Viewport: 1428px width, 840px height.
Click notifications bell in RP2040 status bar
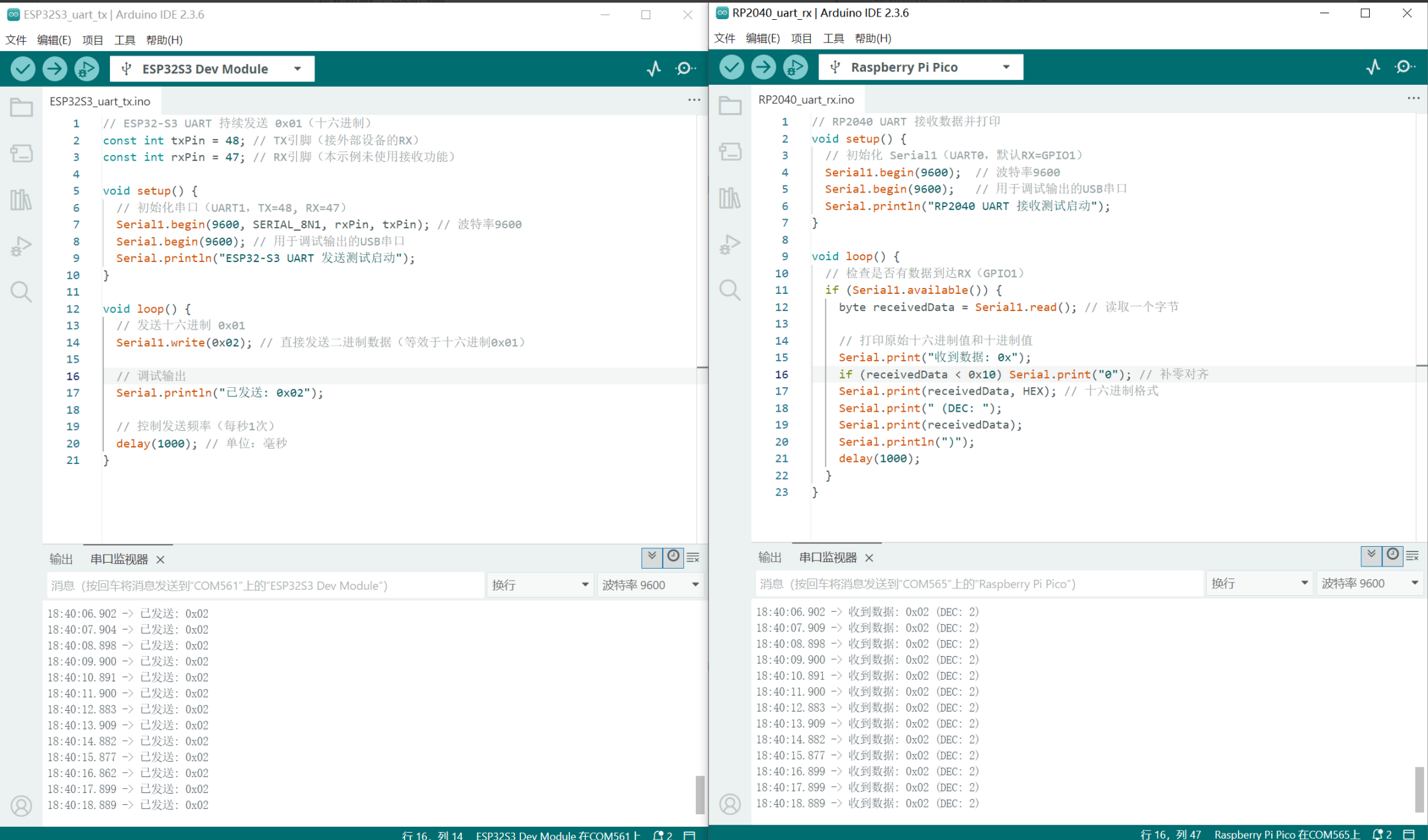1382,834
